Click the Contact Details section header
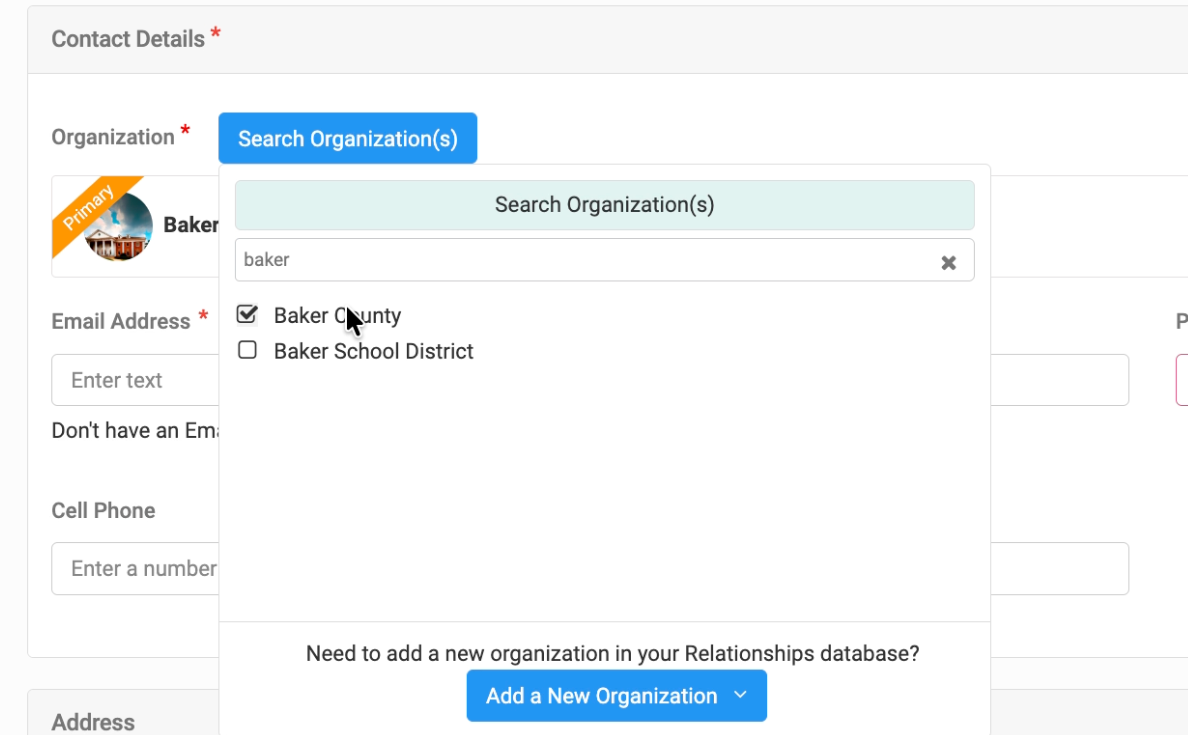The width and height of the screenshot is (1188, 735). (x=128, y=39)
